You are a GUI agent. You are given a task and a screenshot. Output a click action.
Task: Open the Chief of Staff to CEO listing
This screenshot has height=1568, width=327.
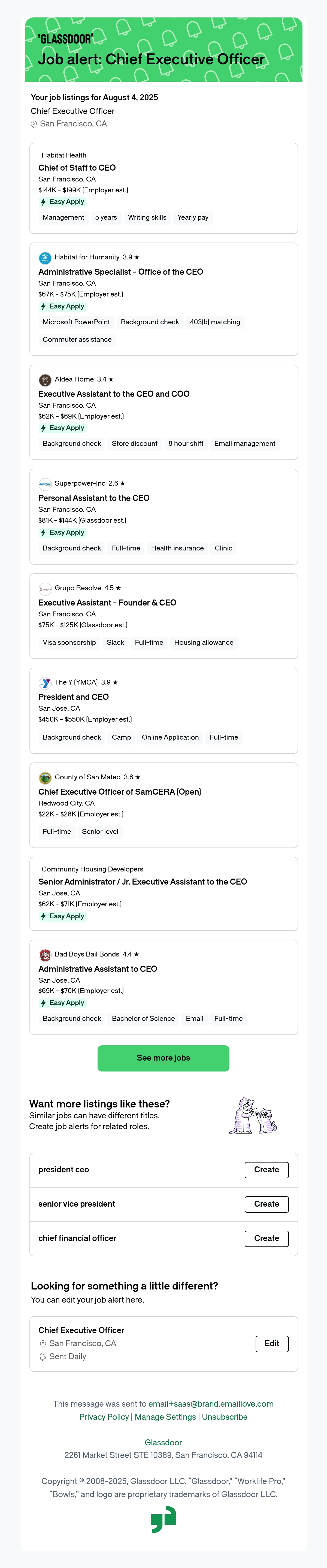point(77,168)
